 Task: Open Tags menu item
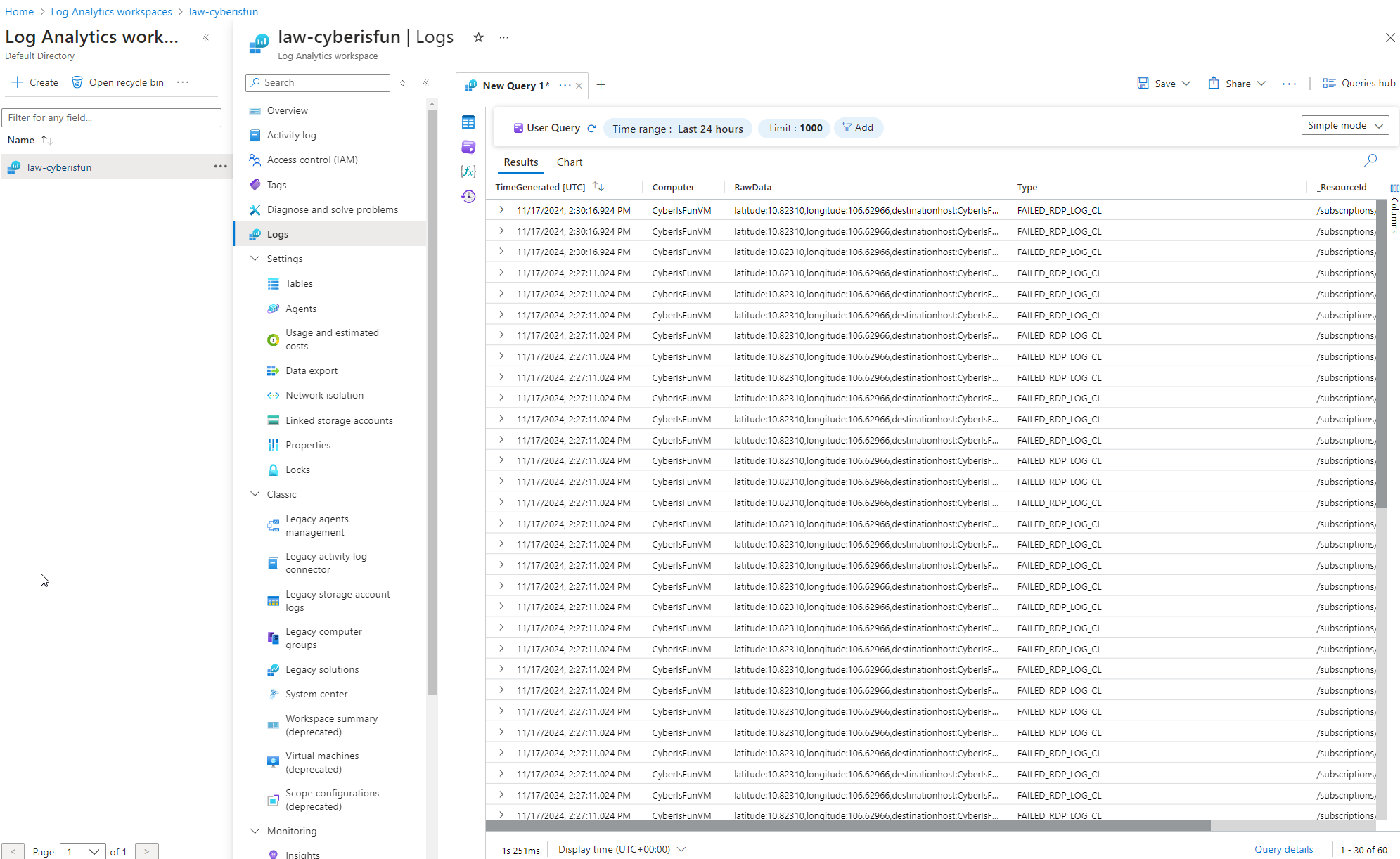click(276, 185)
